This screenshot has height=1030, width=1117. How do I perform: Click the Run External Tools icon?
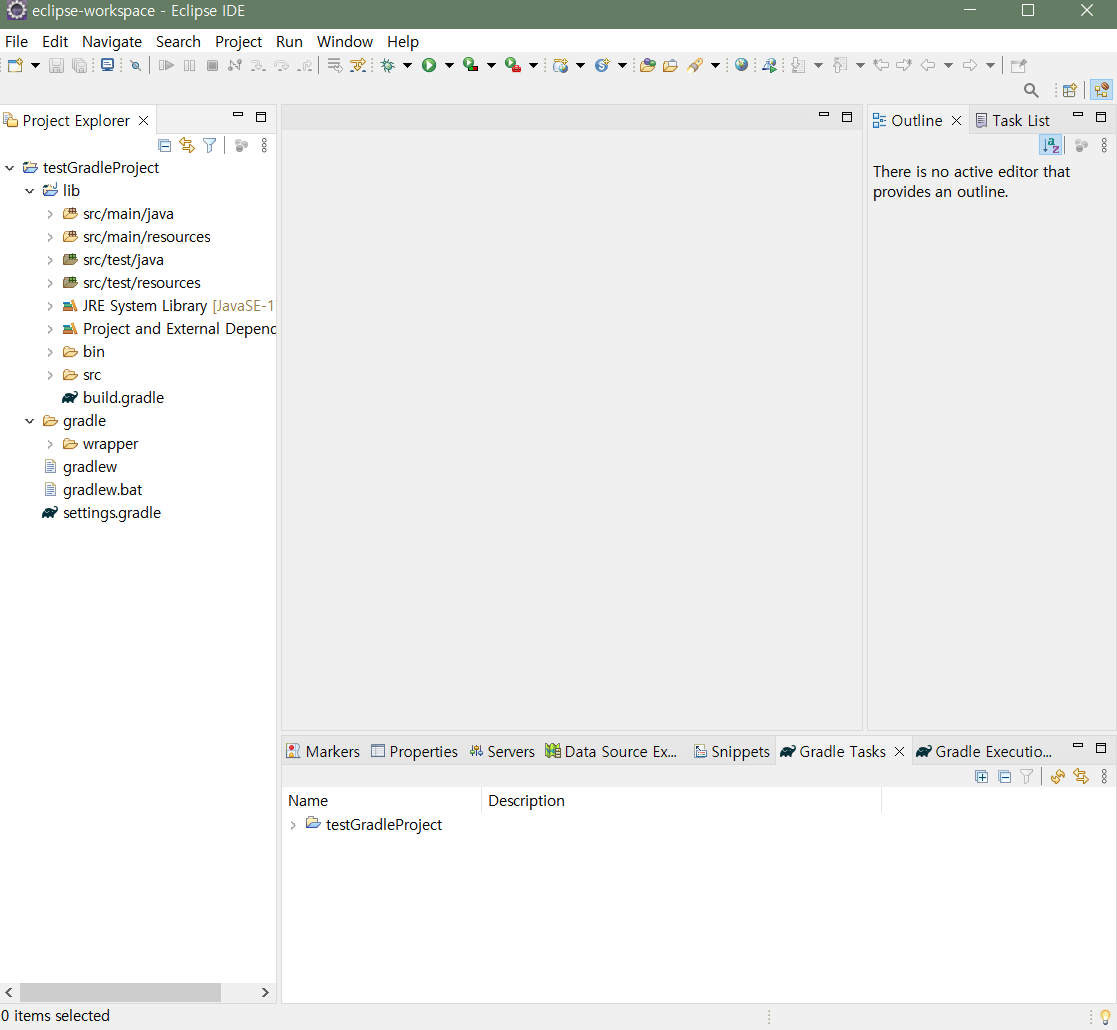pos(512,66)
